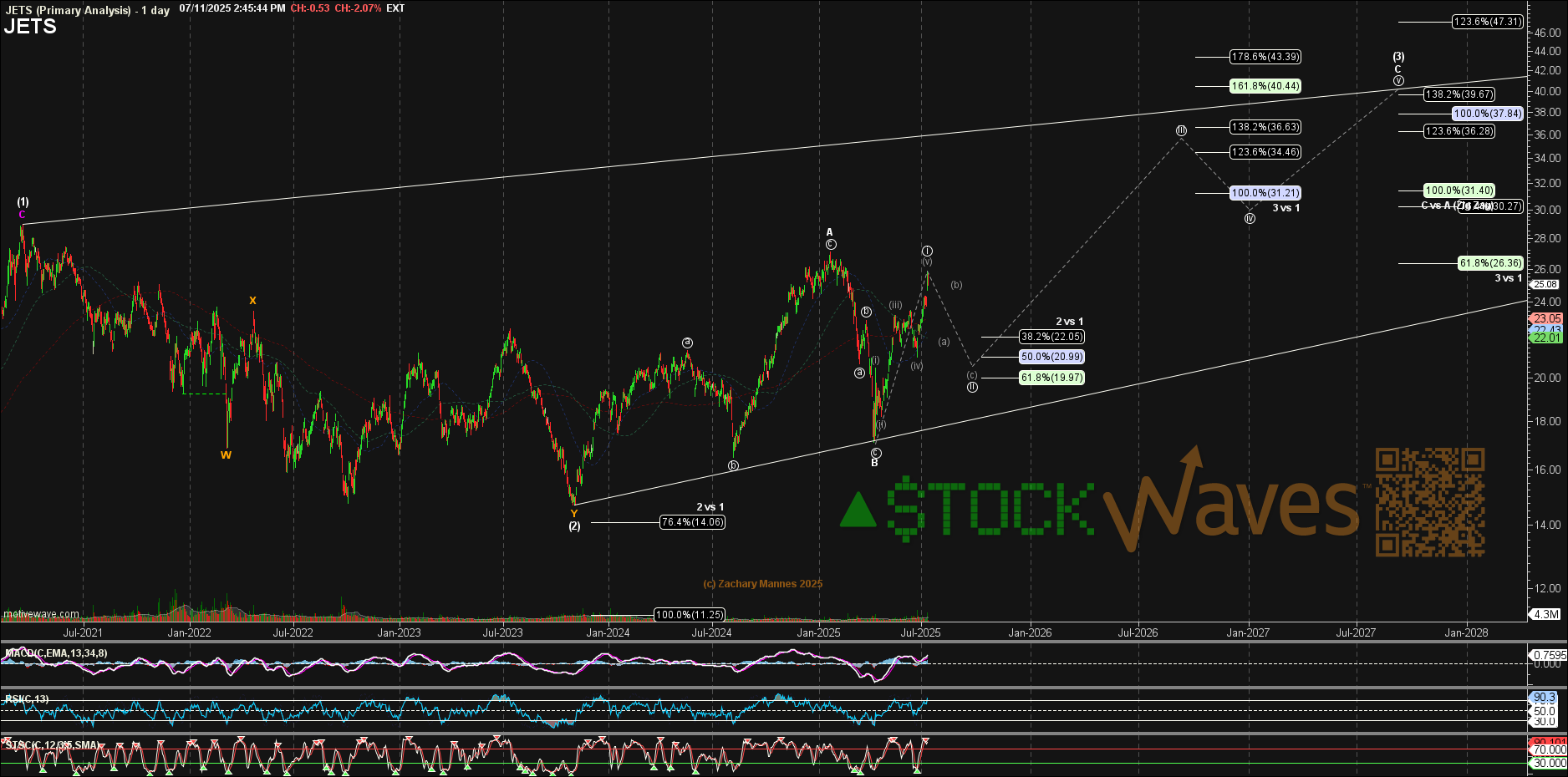Click the green 100.0%(31.40) level label
1568x777 pixels.
(x=1459, y=190)
